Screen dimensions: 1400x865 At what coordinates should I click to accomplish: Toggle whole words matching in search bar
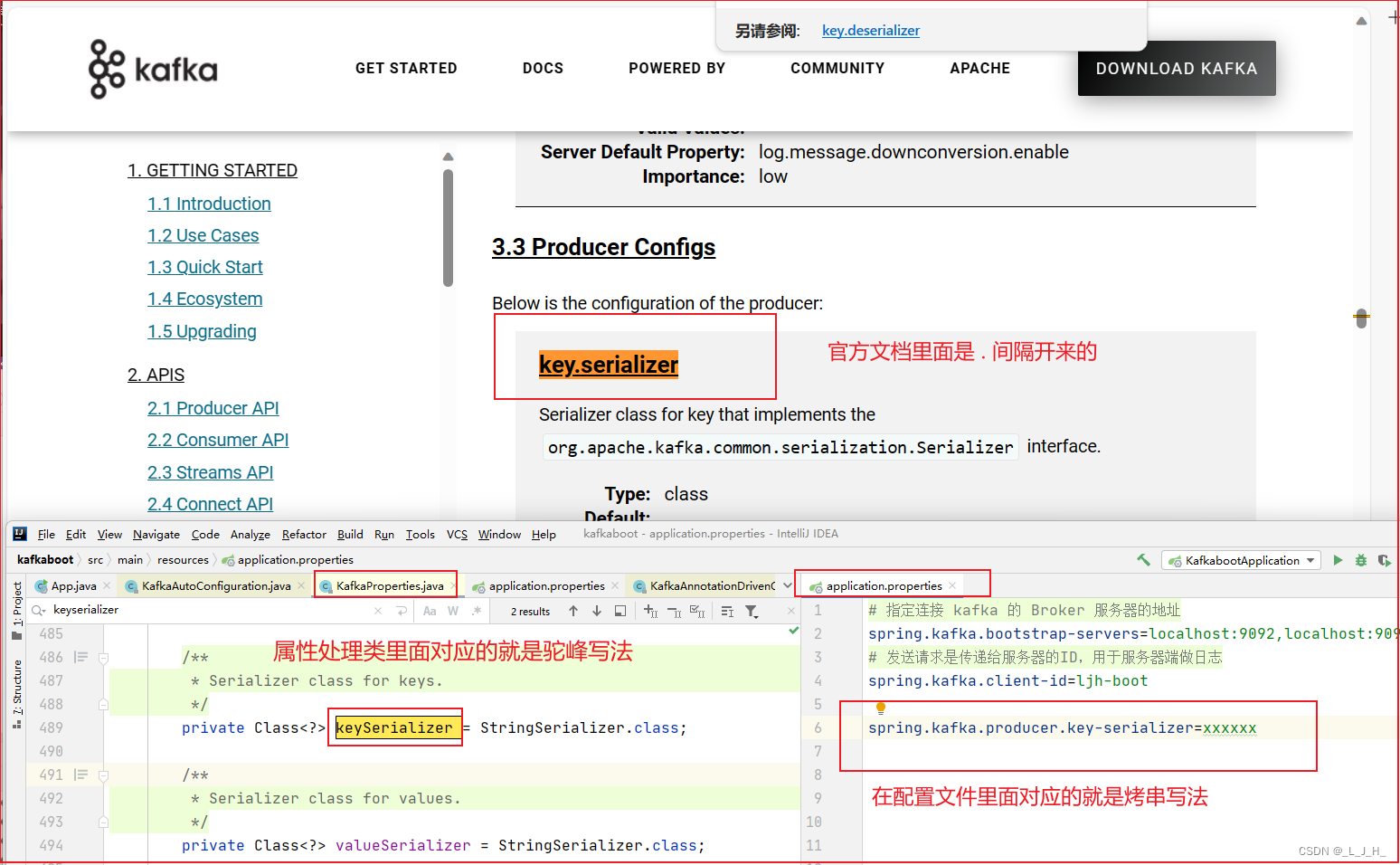pyautogui.click(x=453, y=611)
